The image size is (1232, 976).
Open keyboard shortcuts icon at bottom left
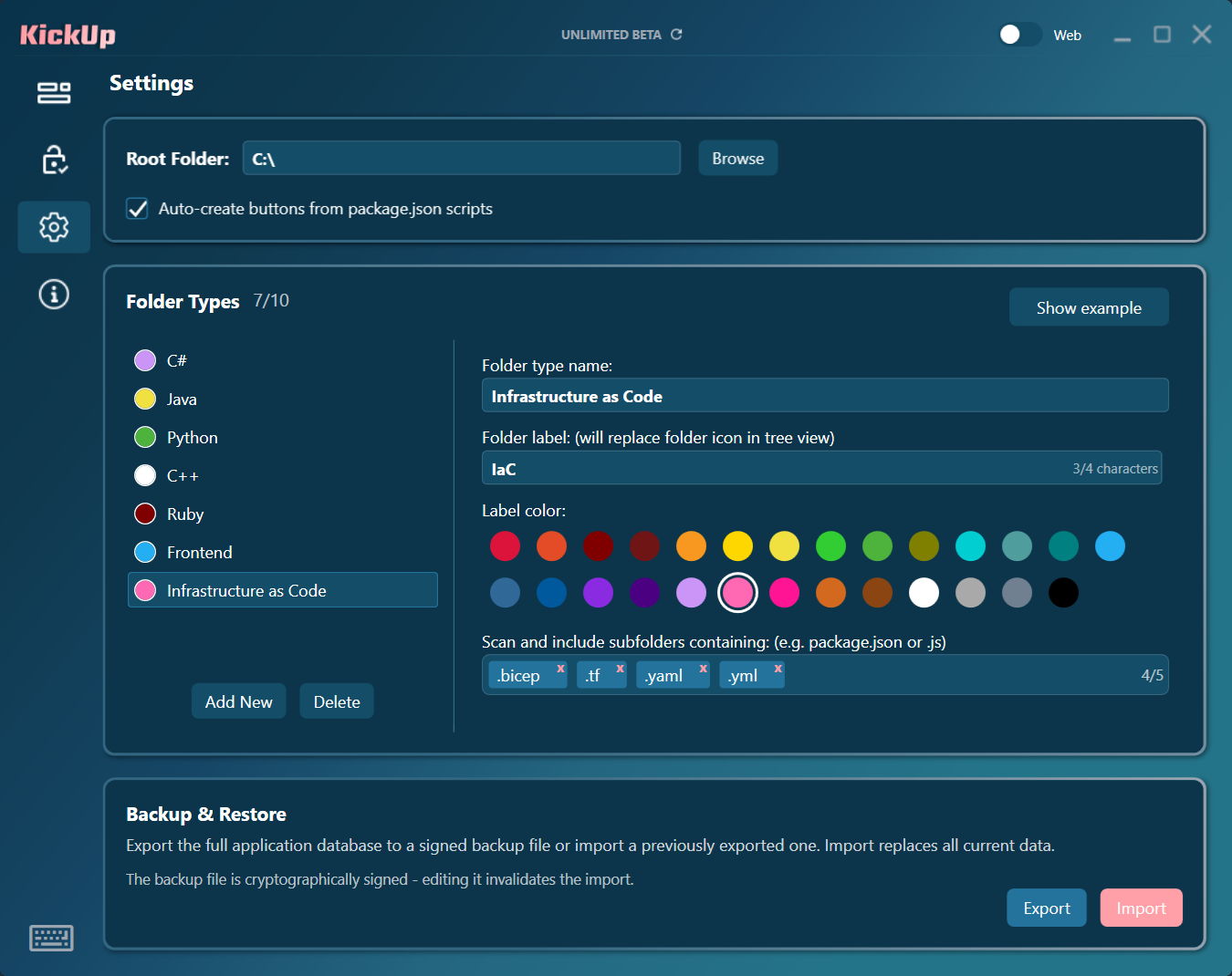51,938
